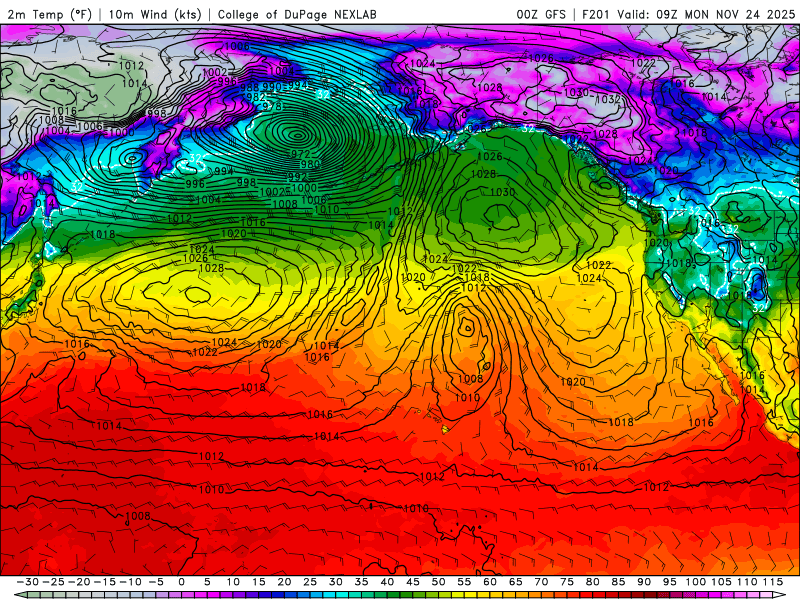Viewport: 800px width, 600px height.
Task: Click the 1032 isobar pressure label
Action: tap(608, 99)
